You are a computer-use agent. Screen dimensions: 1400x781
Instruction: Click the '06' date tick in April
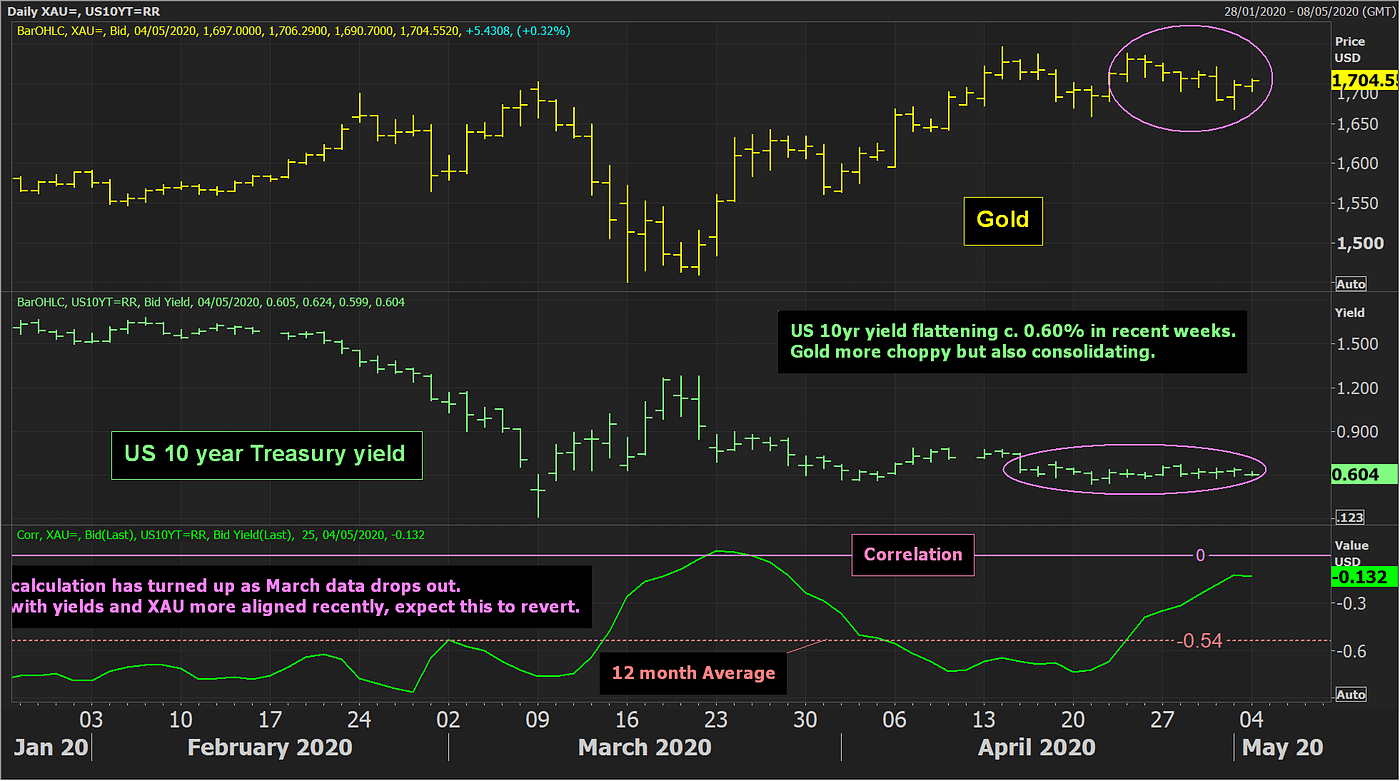[895, 719]
